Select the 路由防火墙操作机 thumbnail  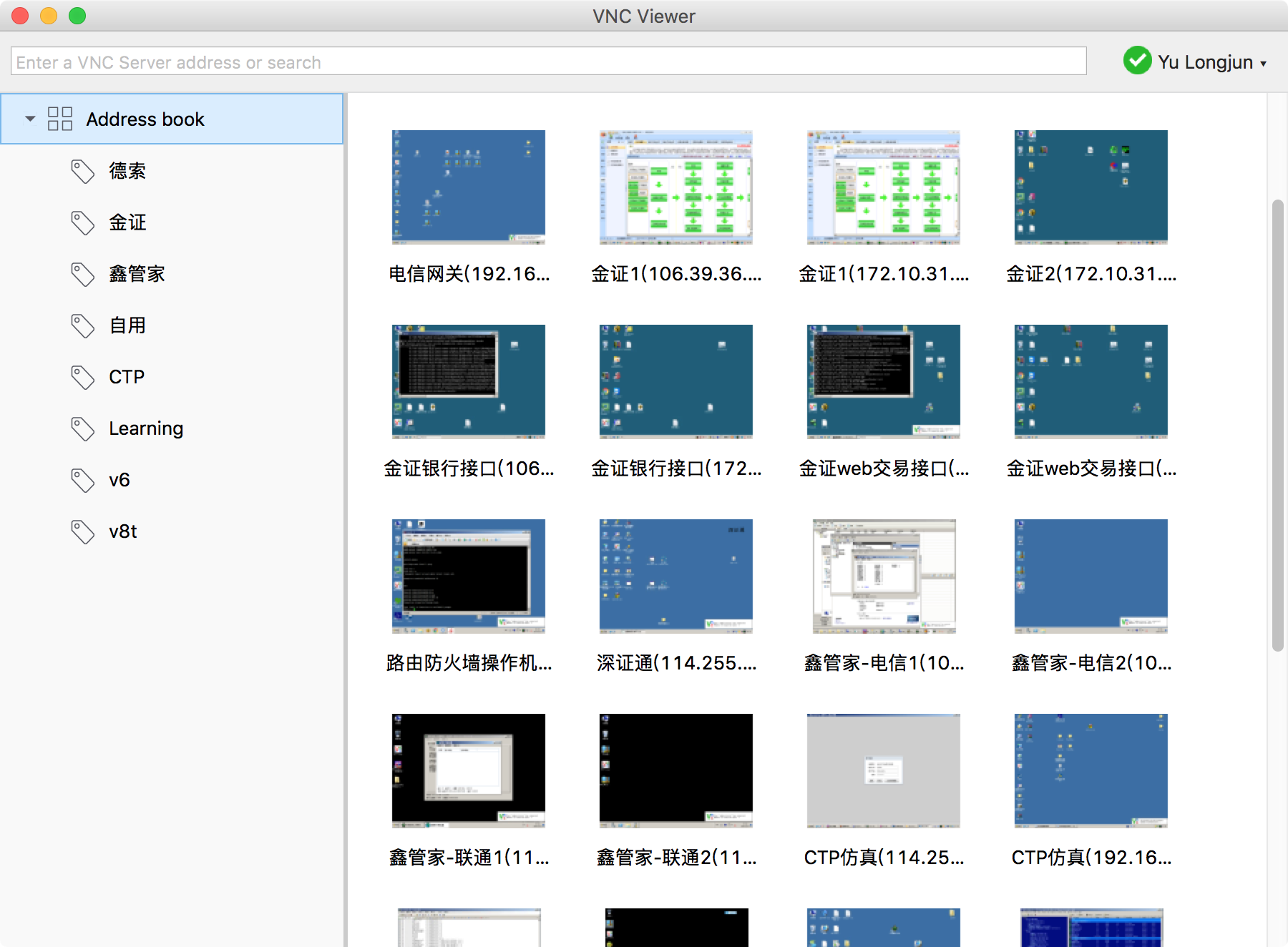(469, 576)
